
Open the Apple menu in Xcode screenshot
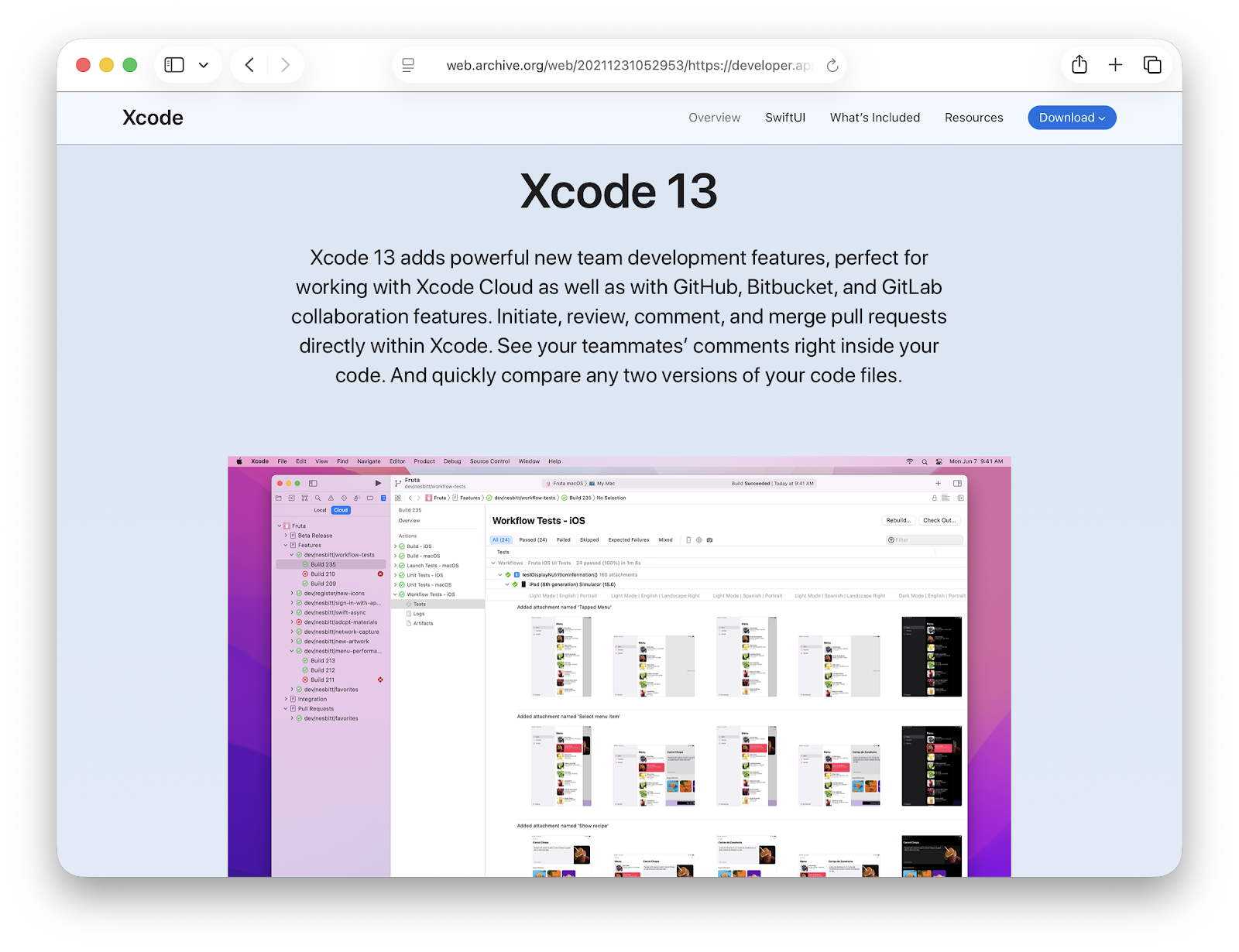pos(239,461)
